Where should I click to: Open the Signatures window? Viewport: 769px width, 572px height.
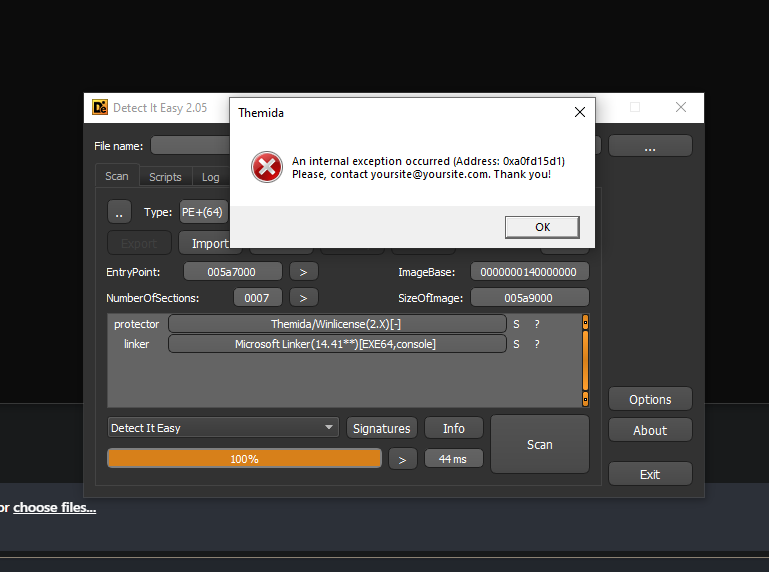(x=381, y=428)
